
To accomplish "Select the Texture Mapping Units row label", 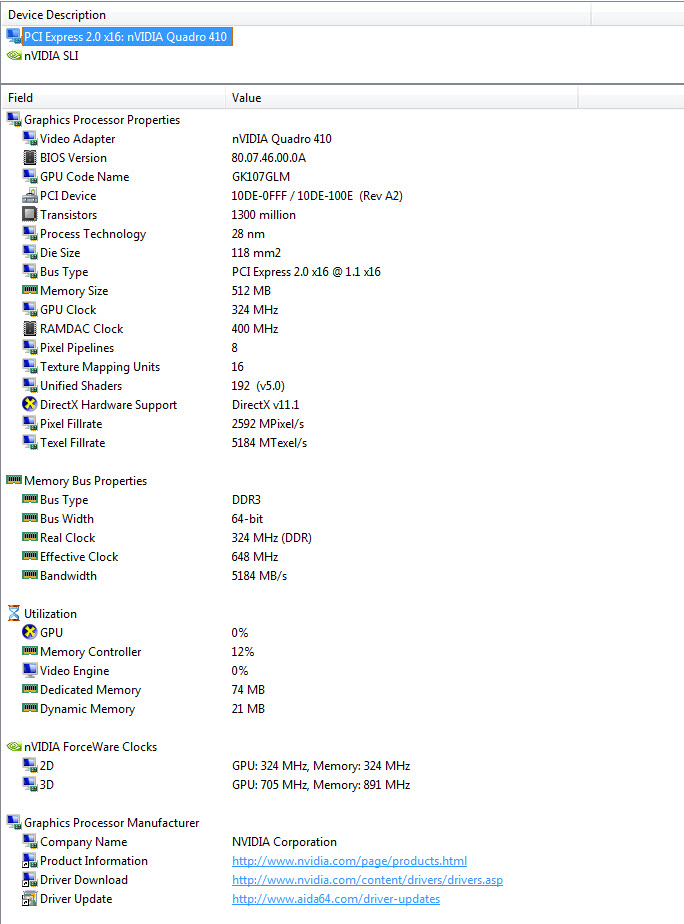I will click(x=100, y=367).
